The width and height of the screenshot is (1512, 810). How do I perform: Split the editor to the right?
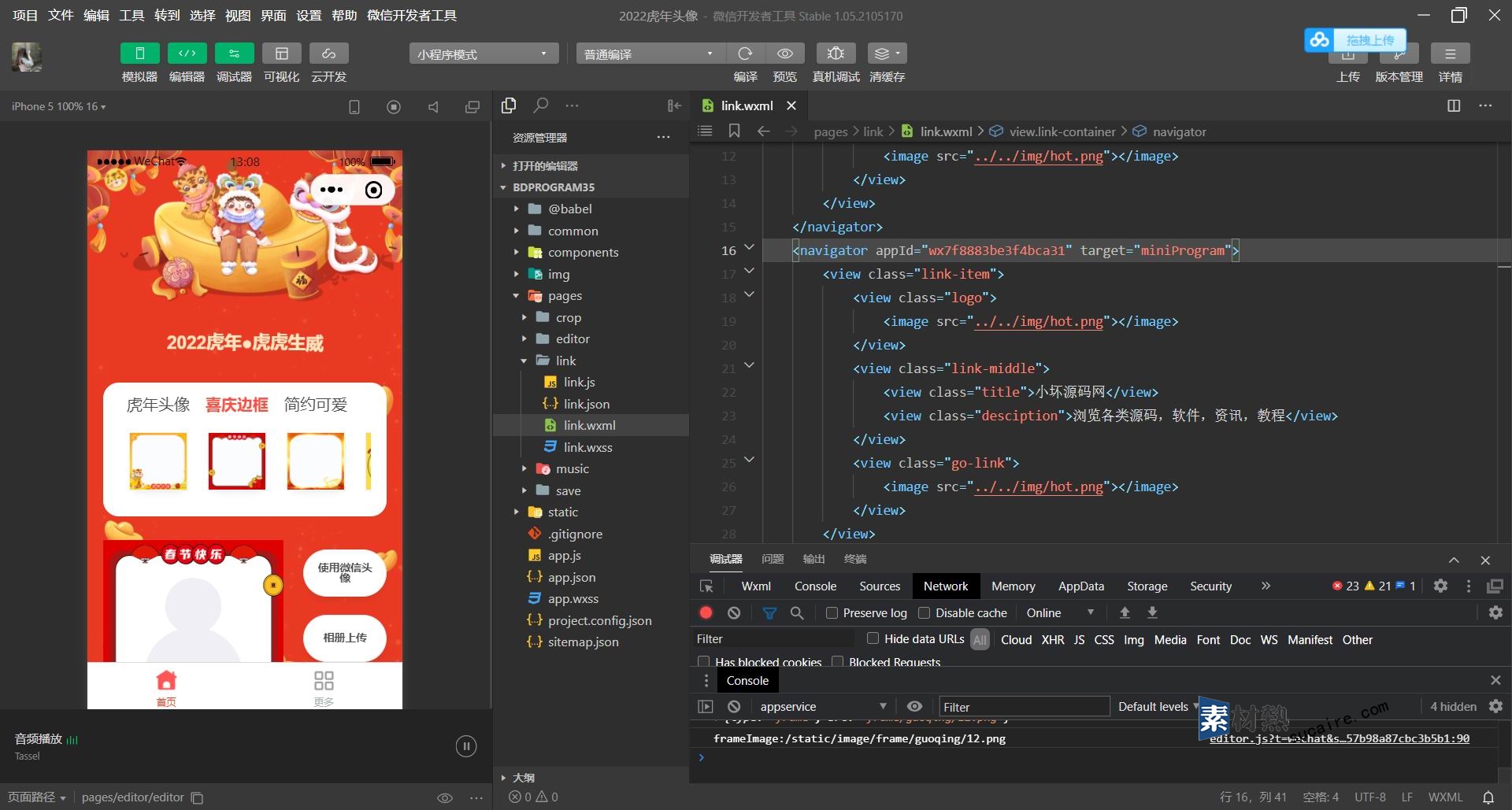[x=1454, y=105]
